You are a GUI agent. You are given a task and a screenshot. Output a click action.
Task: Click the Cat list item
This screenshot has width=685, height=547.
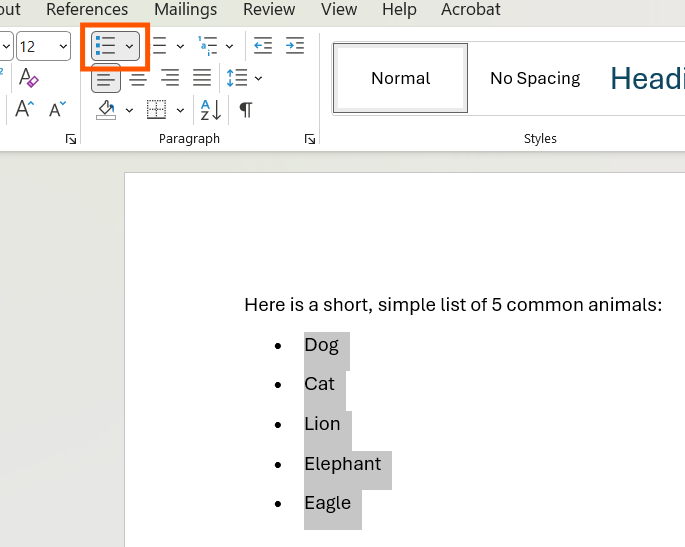[x=319, y=384]
